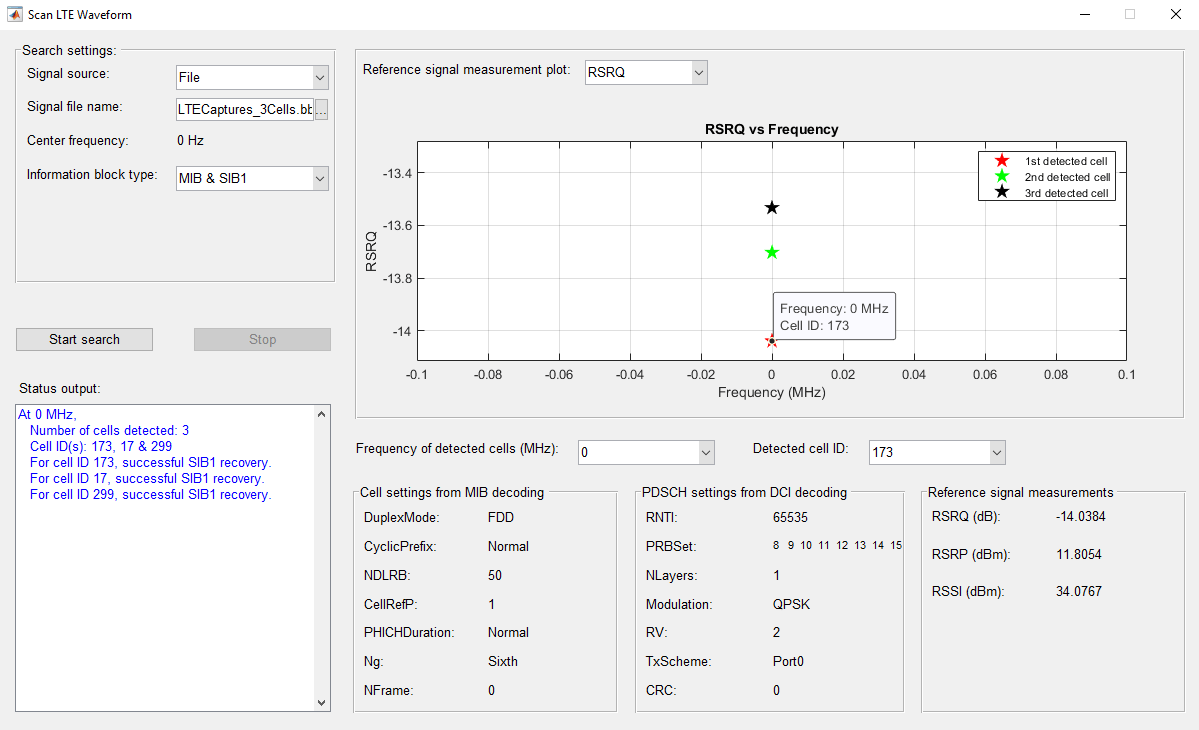
Task: Click the Stop button
Action: pos(262,339)
